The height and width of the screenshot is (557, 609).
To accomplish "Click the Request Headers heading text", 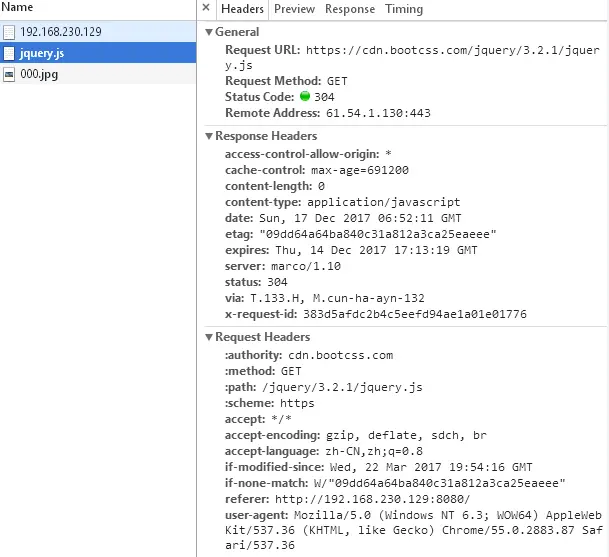I will click(x=263, y=337).
